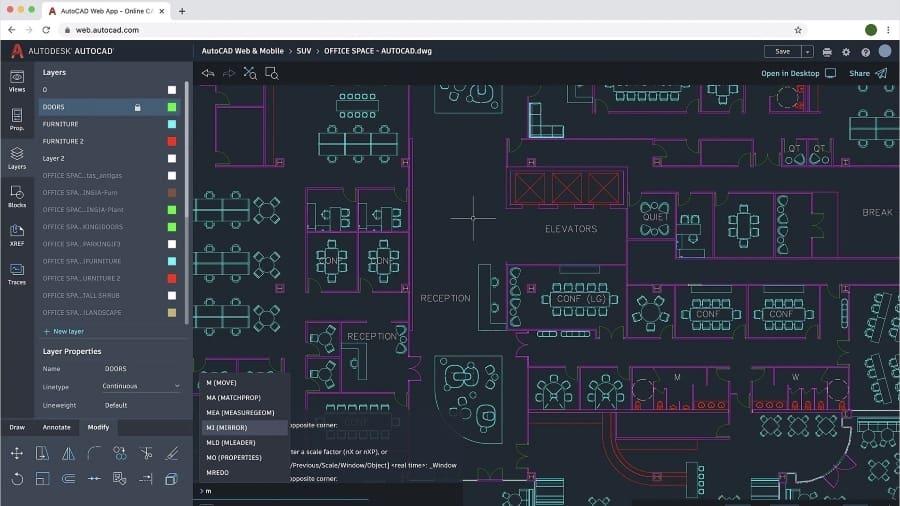
Task: Click the Undo arrow in canvas toolbar
Action: pyautogui.click(x=208, y=73)
